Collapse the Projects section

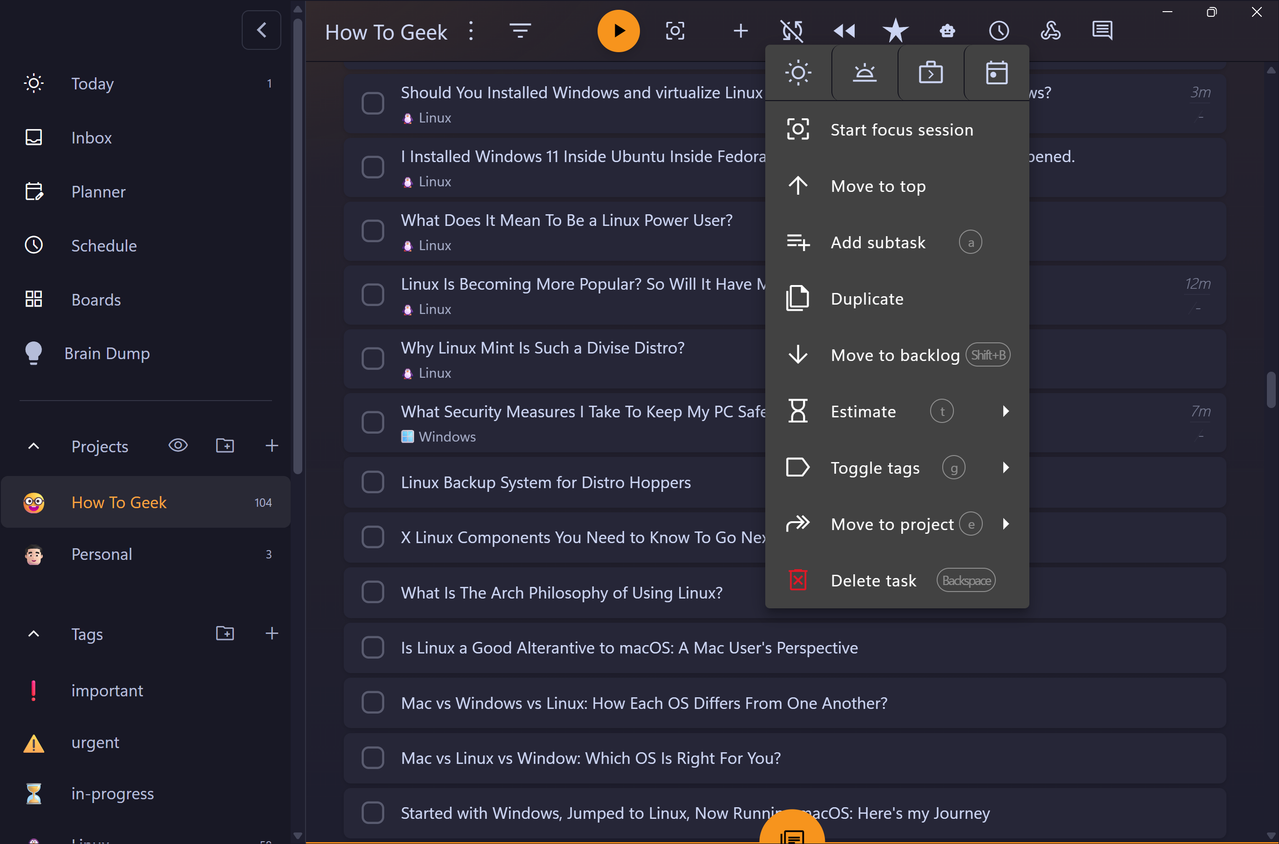34,446
